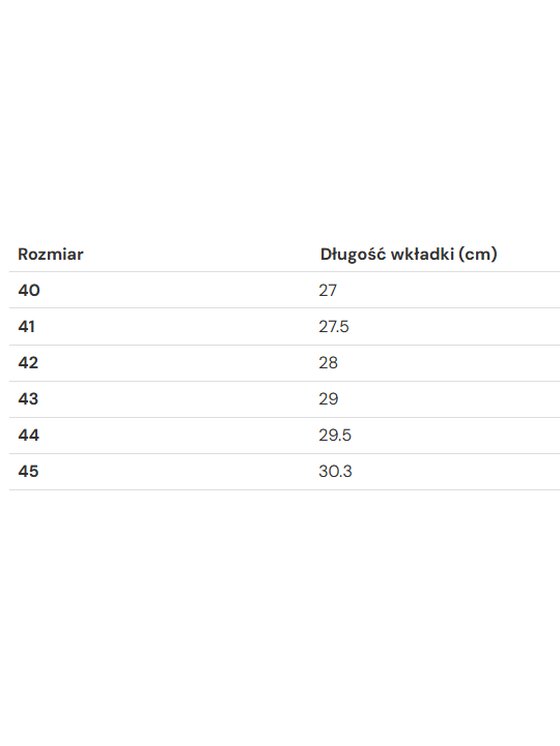Screen dimensions: 560x746
Task: Click the insole length value 27
Action: (x=328, y=290)
